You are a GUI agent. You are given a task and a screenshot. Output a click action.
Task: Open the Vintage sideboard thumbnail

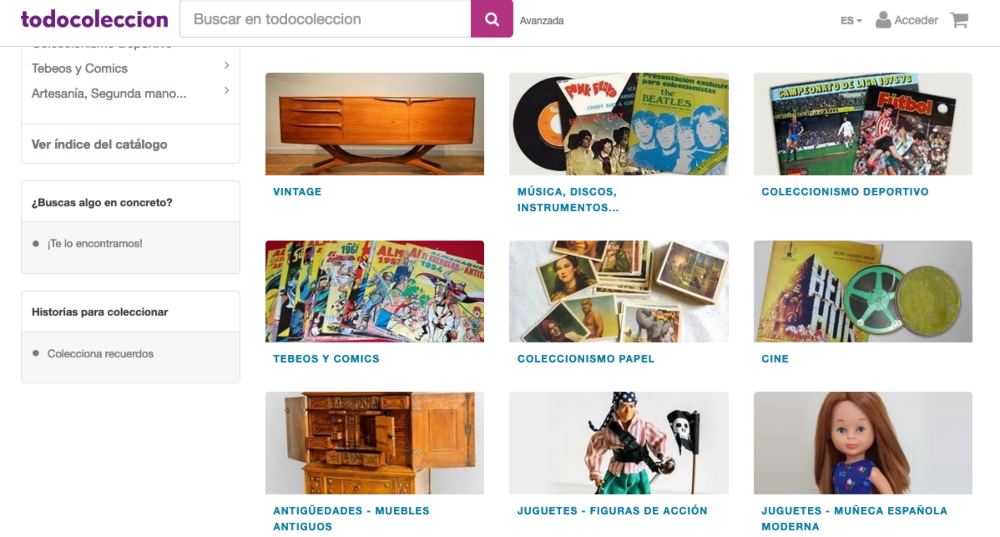coord(374,124)
